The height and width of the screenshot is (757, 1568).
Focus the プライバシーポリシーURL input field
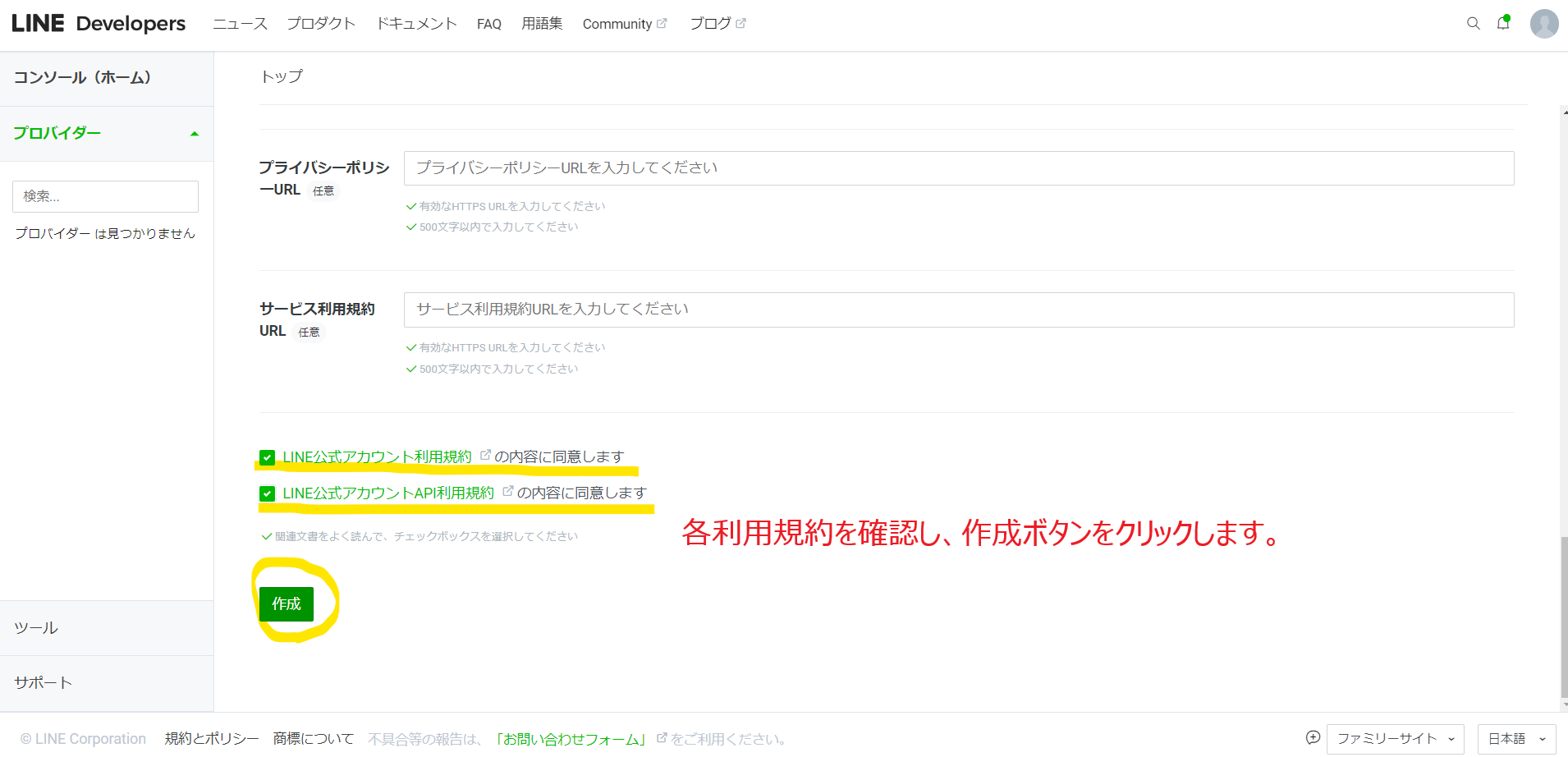tap(958, 168)
